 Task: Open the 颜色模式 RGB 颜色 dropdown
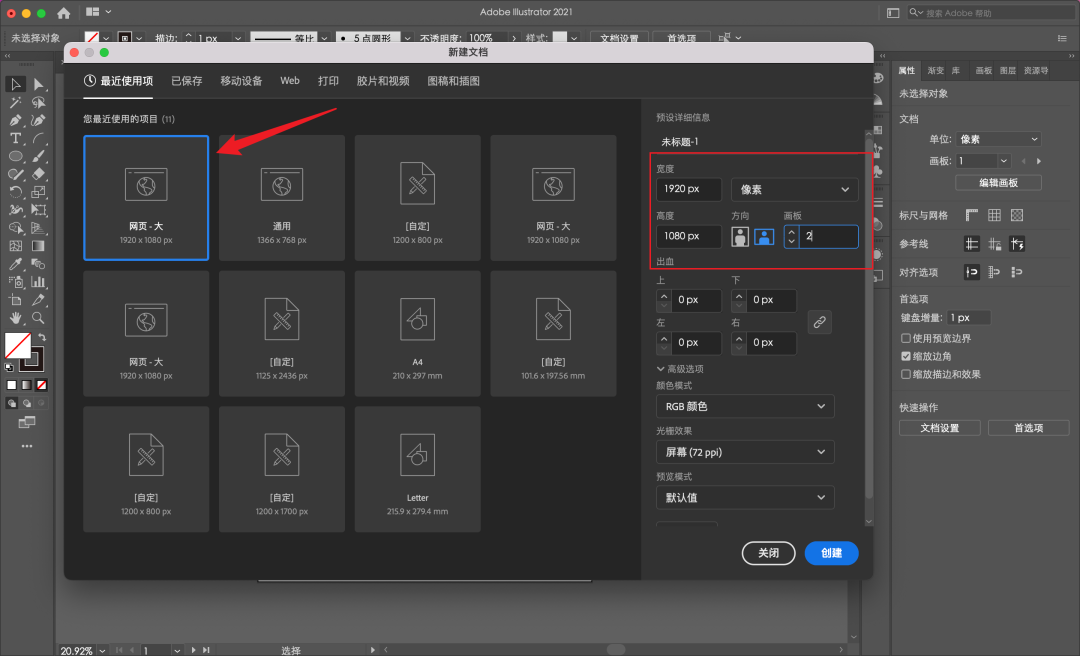(x=745, y=407)
